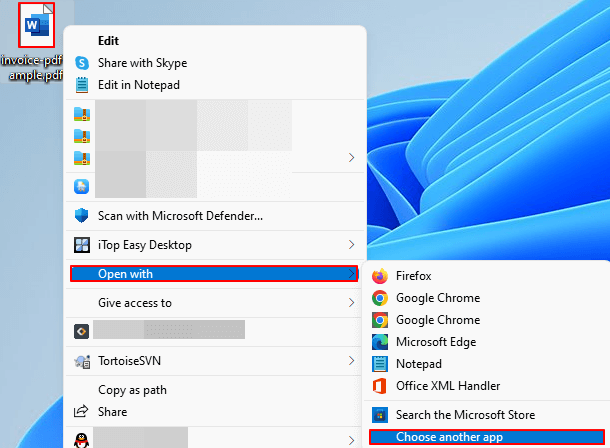Click the third archive folder icon

(x=82, y=158)
